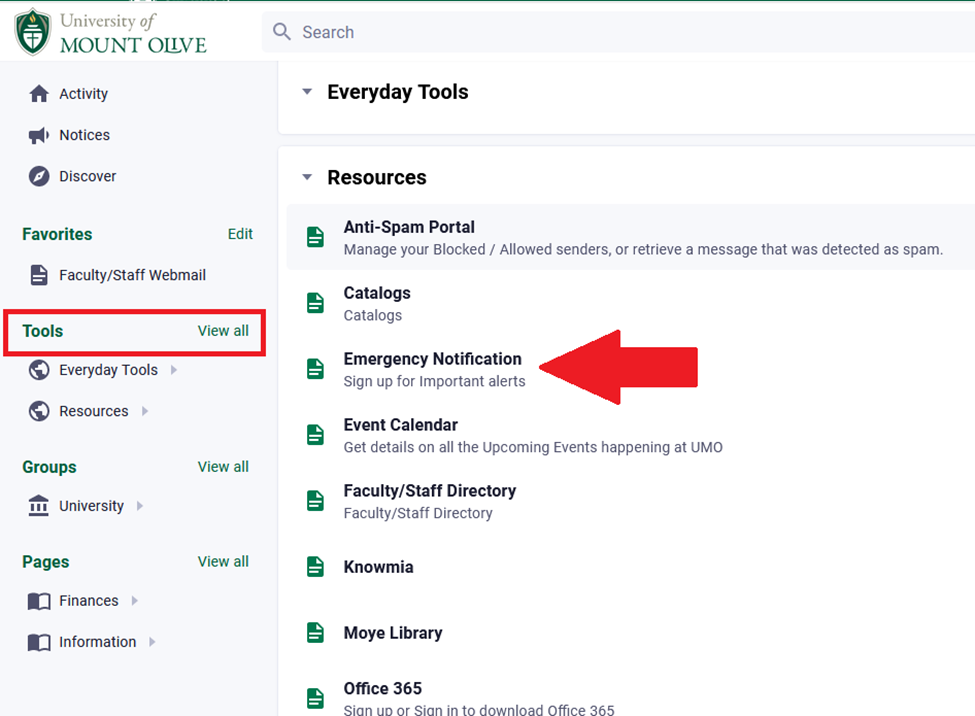Click the Event Calendar document icon
This screenshot has width=975, height=716.
click(x=315, y=435)
